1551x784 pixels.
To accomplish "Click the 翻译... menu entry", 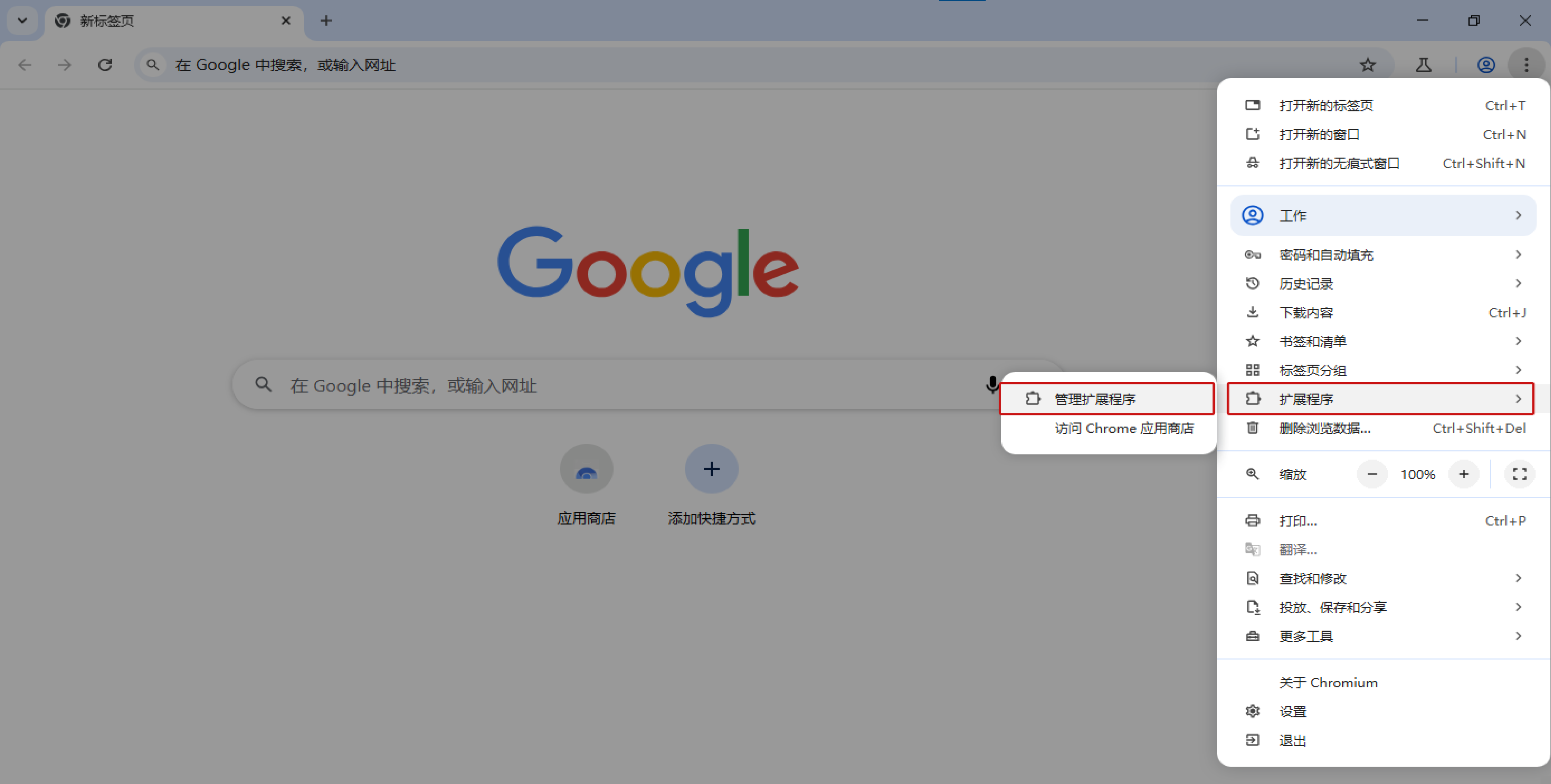I will pos(1383,549).
